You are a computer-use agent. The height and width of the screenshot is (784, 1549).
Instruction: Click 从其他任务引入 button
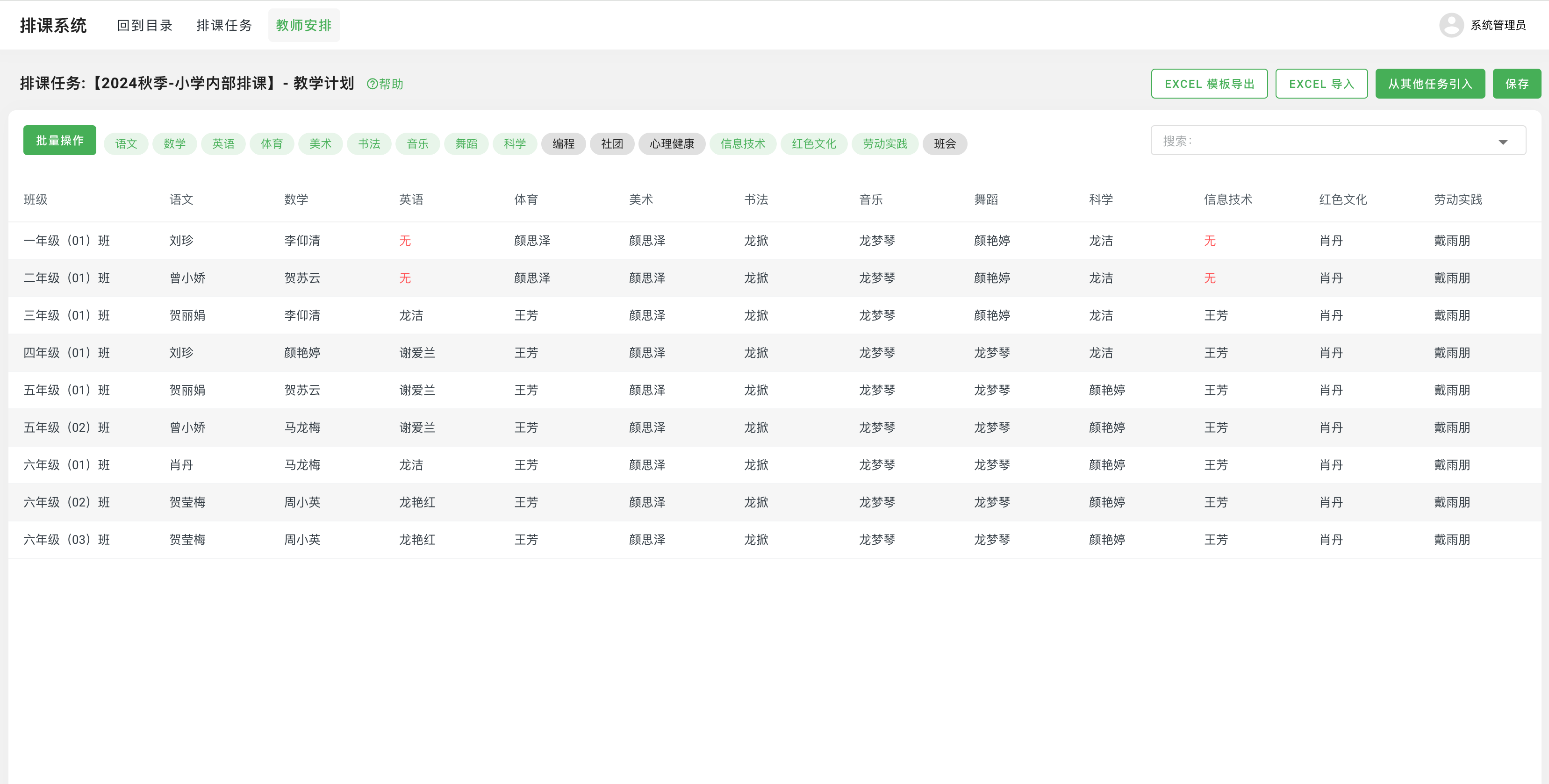(1429, 84)
